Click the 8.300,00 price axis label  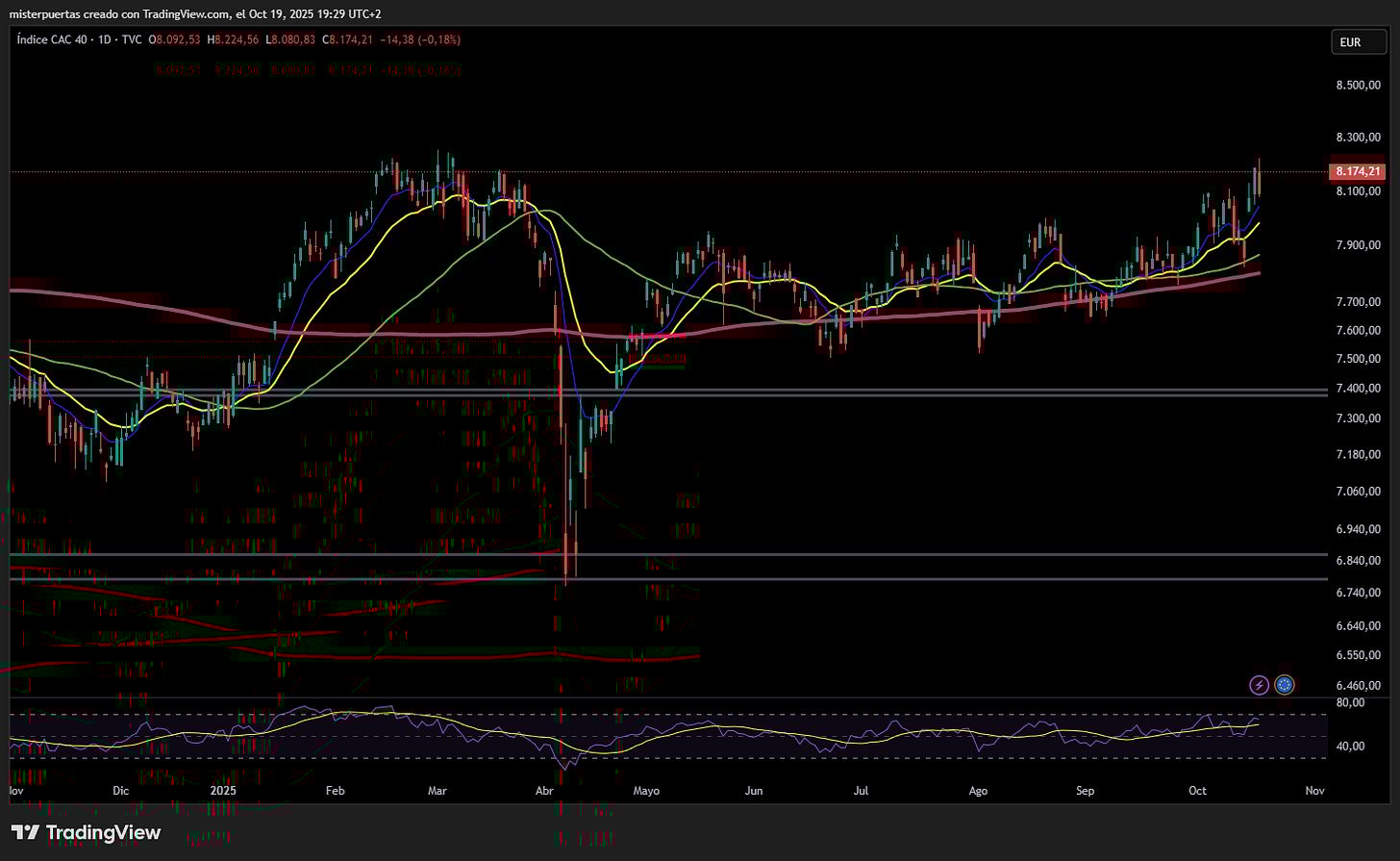(1357, 139)
